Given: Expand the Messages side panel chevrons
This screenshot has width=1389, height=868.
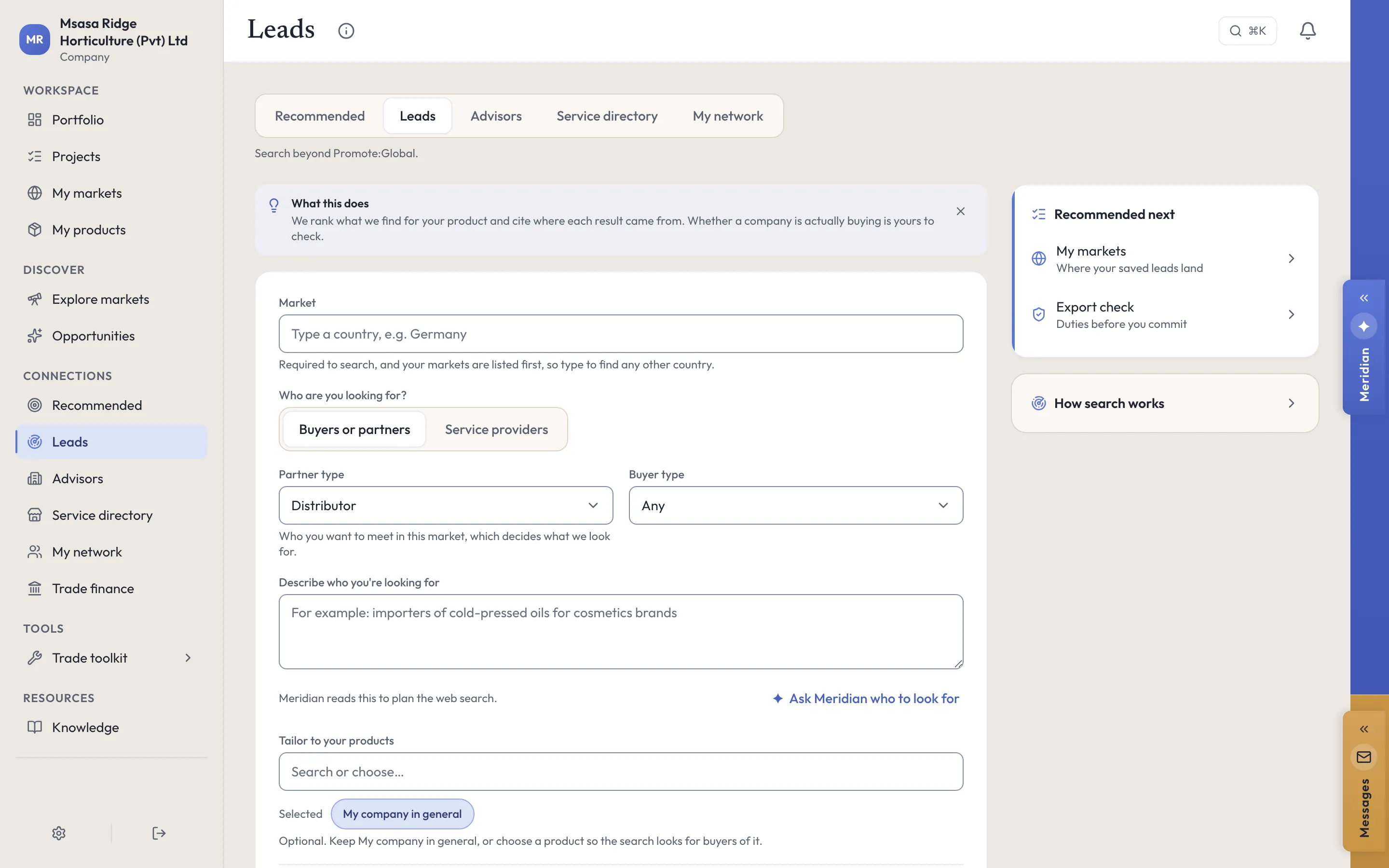Looking at the screenshot, I should point(1364,729).
